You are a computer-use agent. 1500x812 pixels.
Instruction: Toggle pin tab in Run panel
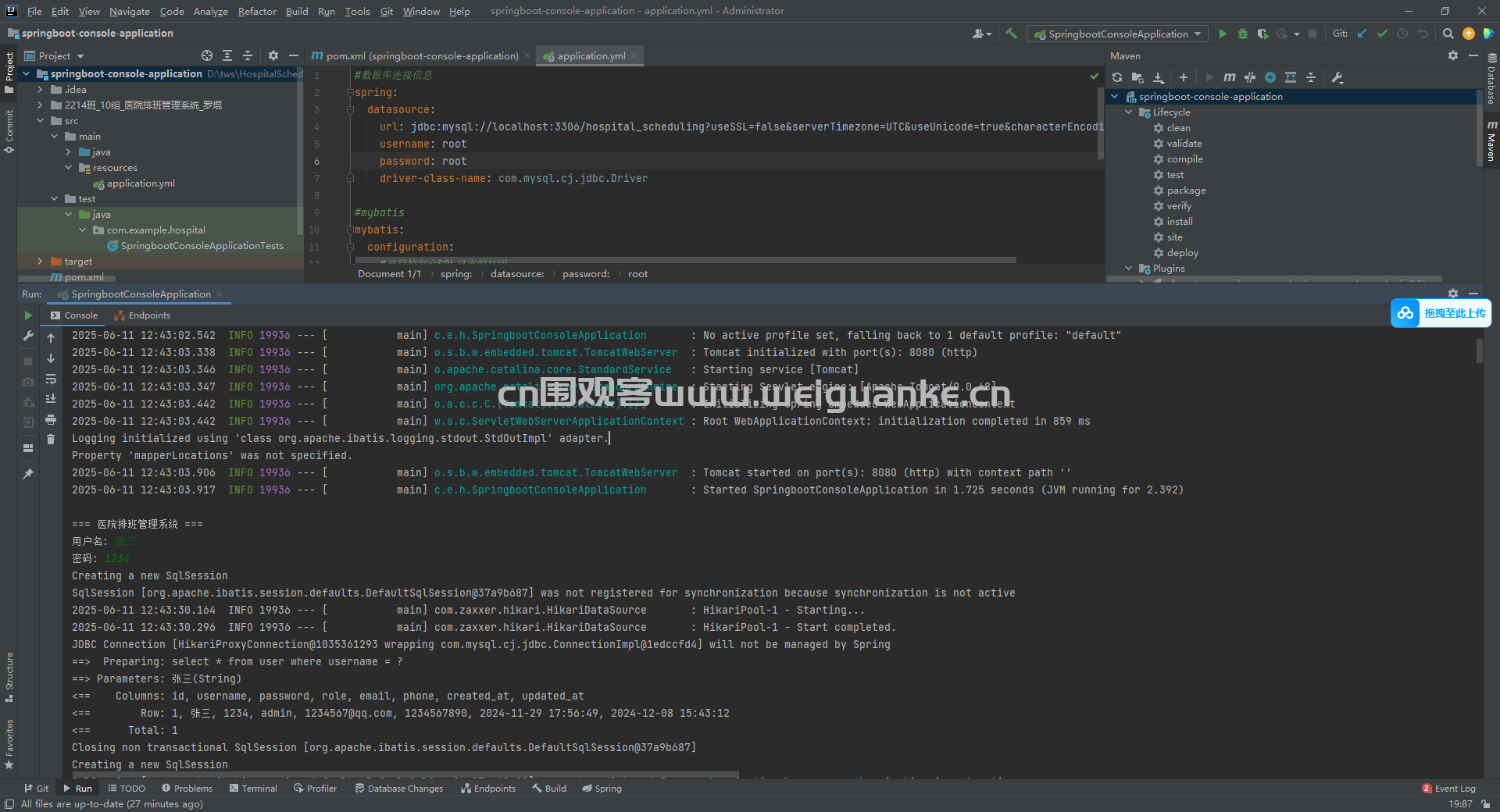click(x=28, y=474)
